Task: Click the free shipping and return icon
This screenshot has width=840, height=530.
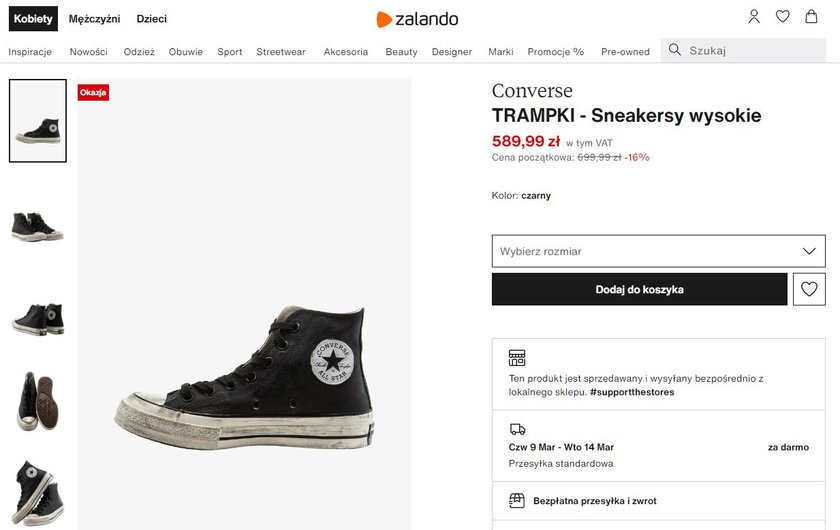Action: 516,501
